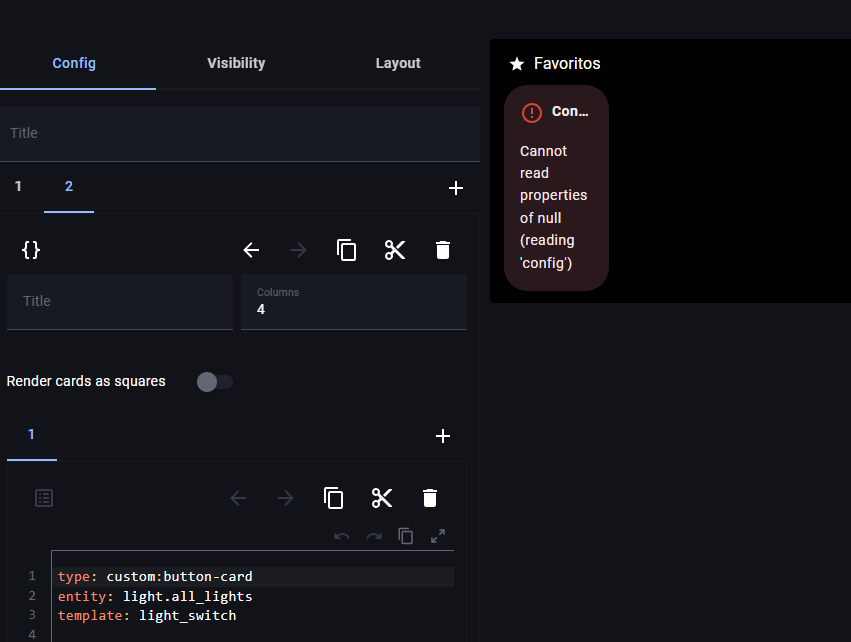Screen dimensions: 851x642
Task: Add a new card with lower plus icon
Action: click(443, 436)
